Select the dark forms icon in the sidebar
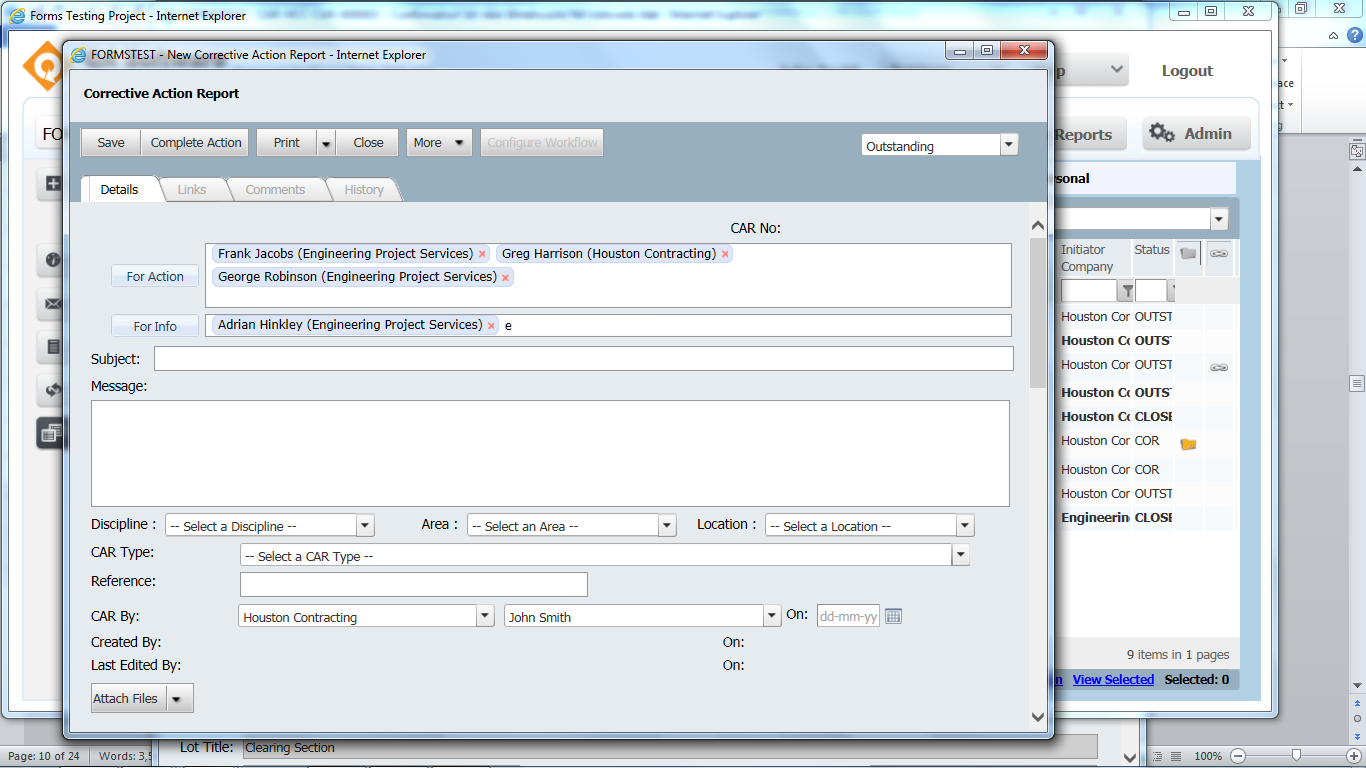Viewport: 1366px width, 768px height. click(x=52, y=433)
